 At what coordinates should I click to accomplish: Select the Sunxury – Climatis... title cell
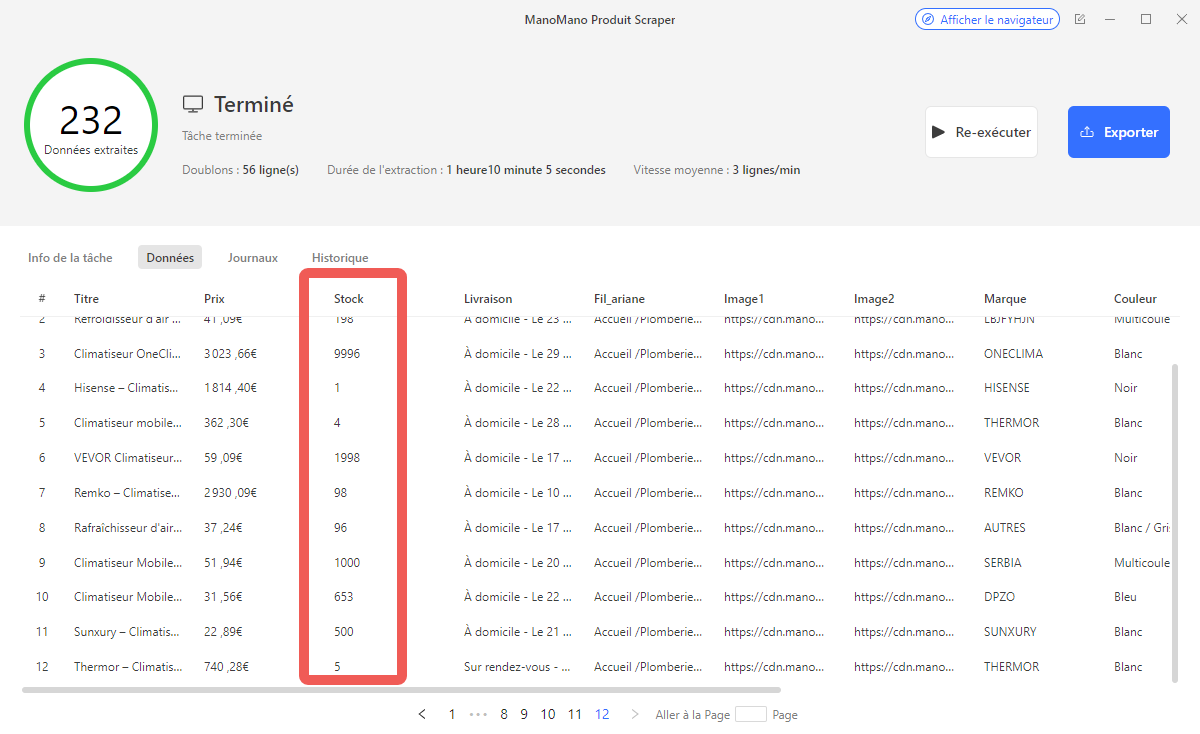coord(127,632)
